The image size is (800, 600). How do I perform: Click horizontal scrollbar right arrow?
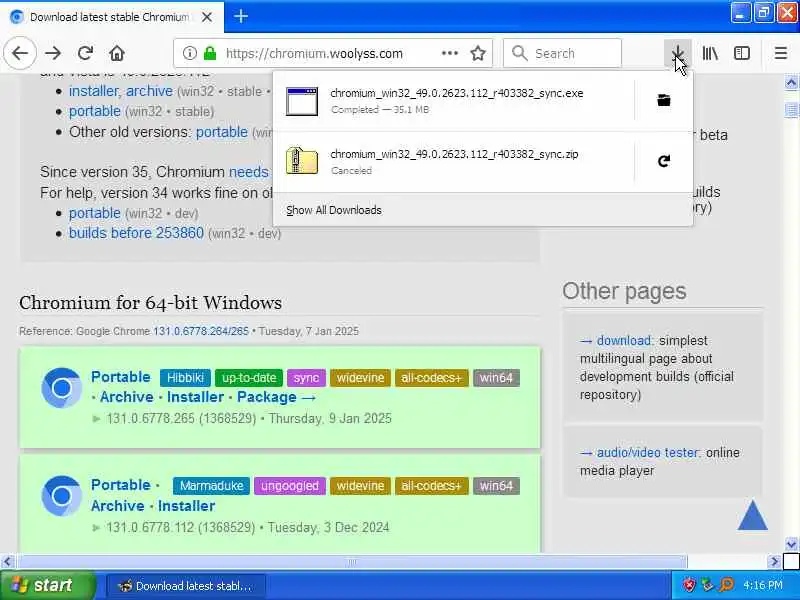[774, 562]
